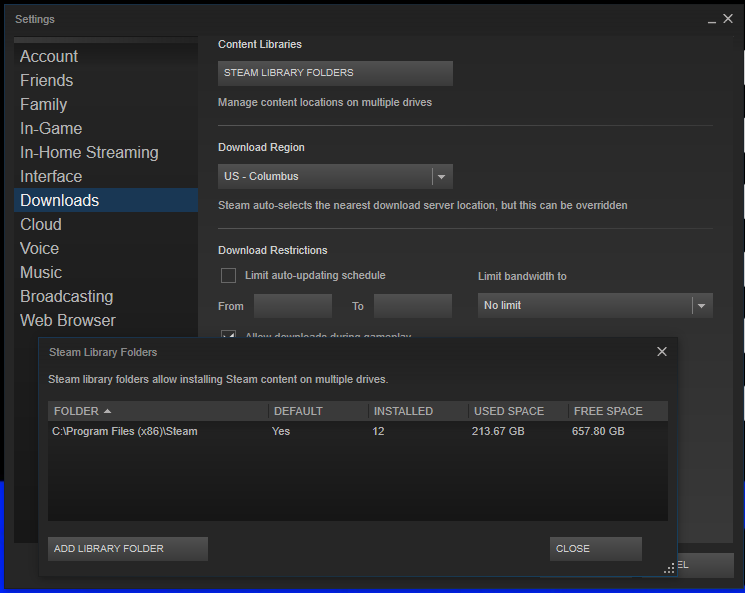
Task: Click the 213.67 GB used space value
Action: (x=498, y=431)
